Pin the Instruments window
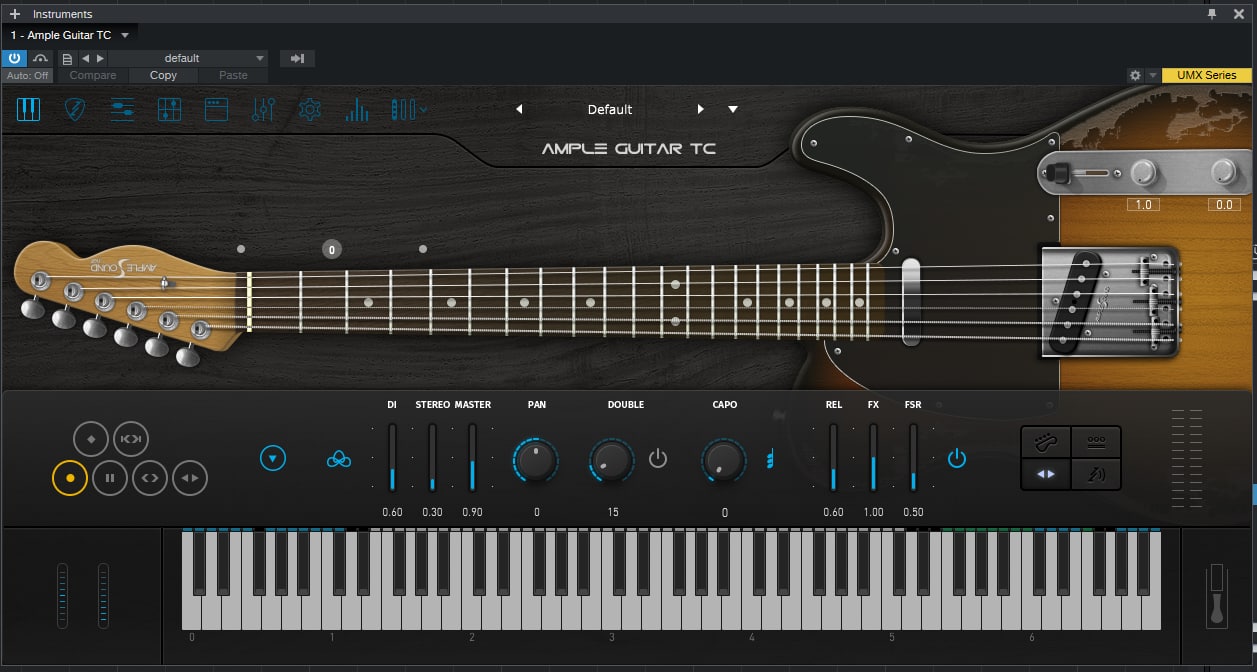 [1213, 14]
